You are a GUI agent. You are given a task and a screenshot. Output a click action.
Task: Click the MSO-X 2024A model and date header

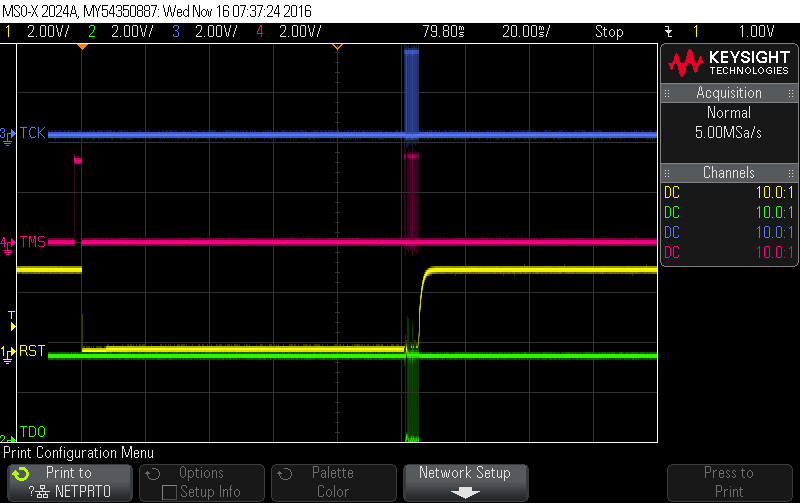157,11
